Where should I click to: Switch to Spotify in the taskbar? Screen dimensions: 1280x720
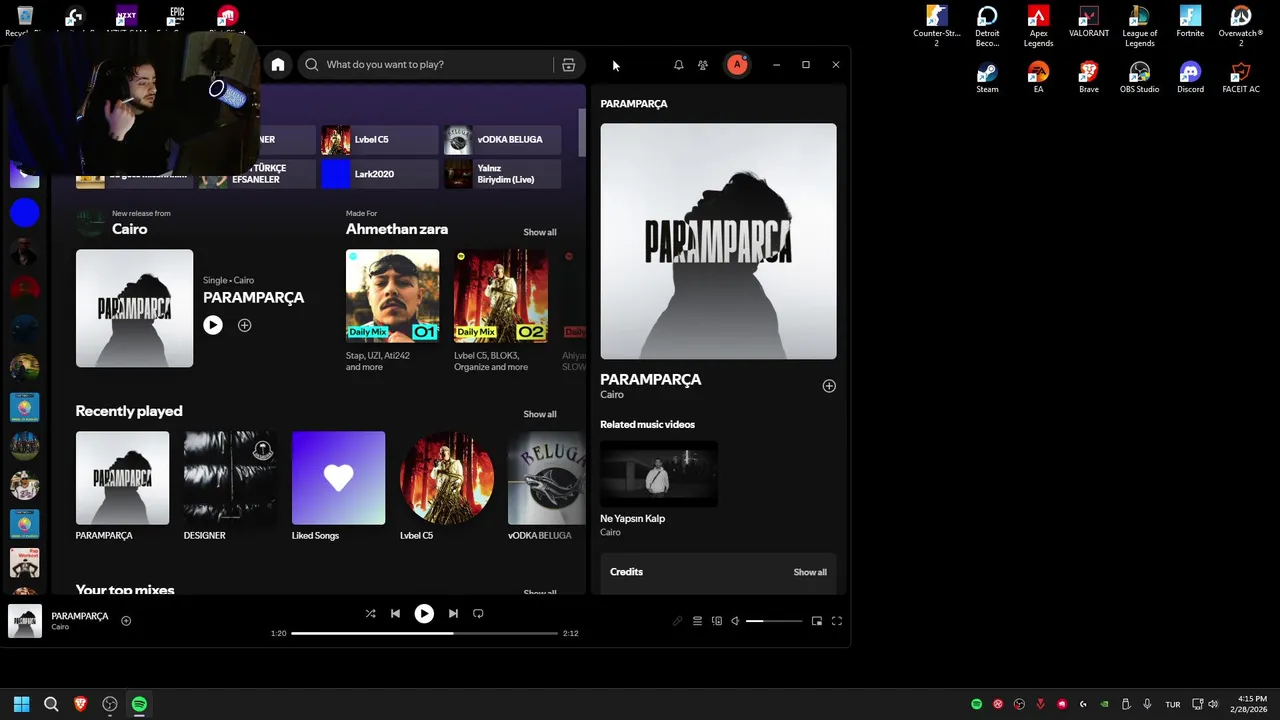(139, 704)
